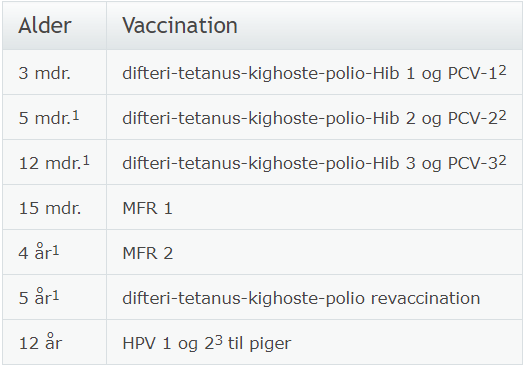Click the HPV 1 og 2 til piger text
This screenshot has width=524, height=366.
pyautogui.click(x=207, y=343)
